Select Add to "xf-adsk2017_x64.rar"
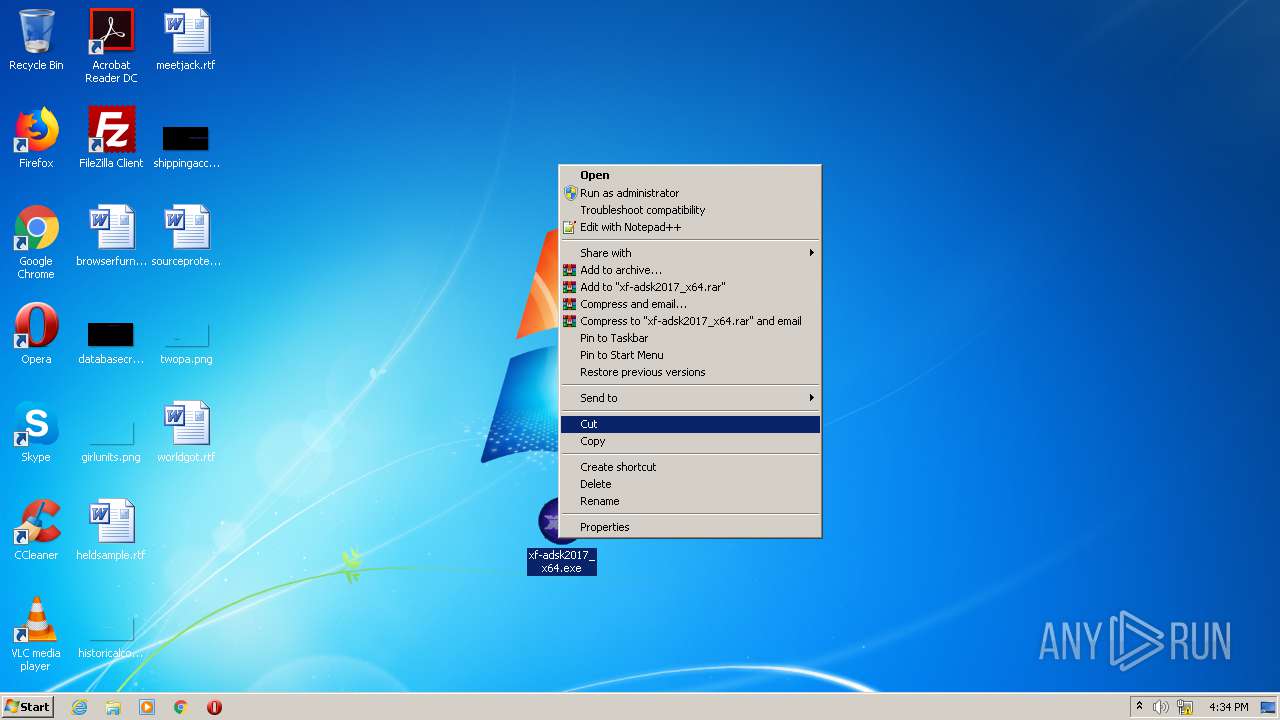Screen dimensions: 1280x720 (690, 287)
